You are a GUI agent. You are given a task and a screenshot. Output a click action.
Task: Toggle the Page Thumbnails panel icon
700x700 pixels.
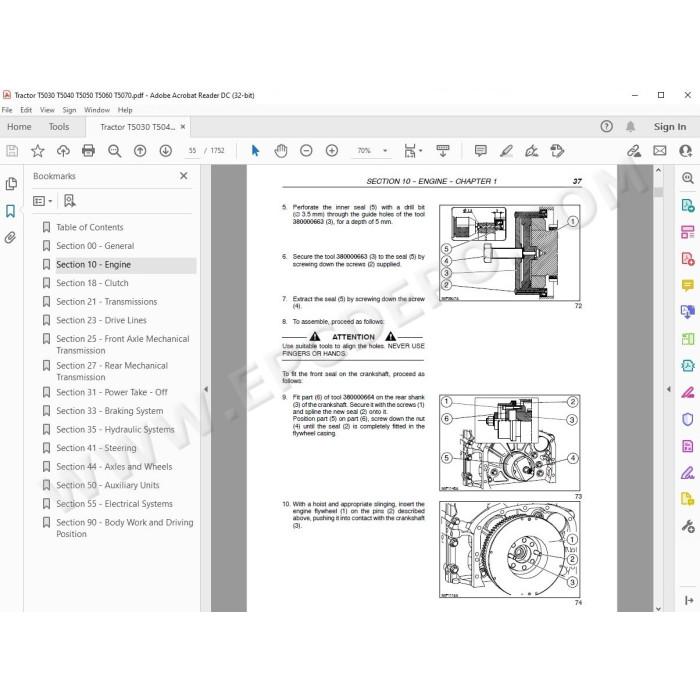(11, 183)
